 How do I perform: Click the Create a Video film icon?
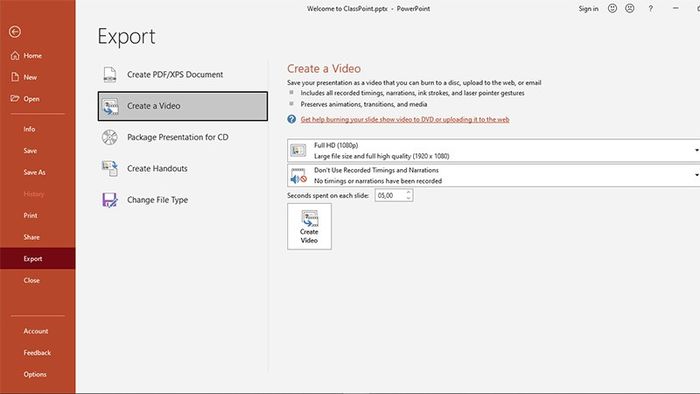110,107
